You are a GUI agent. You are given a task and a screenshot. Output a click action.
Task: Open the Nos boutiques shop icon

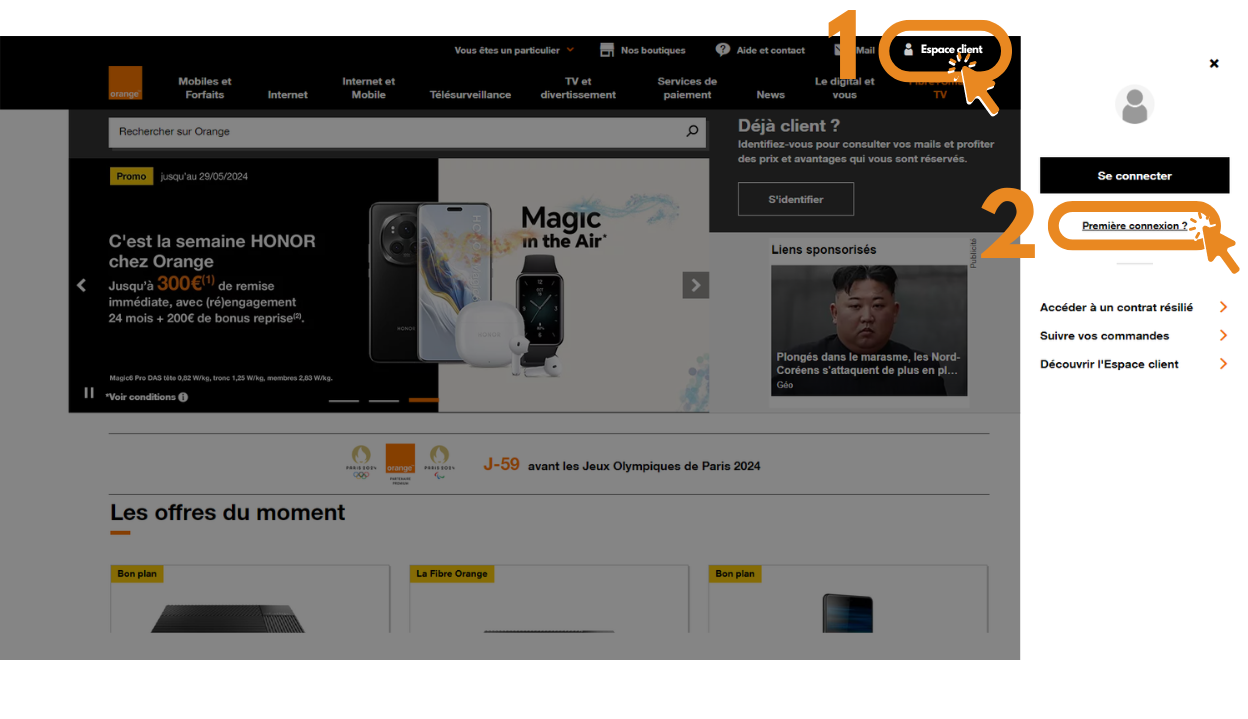pyautogui.click(x=607, y=50)
